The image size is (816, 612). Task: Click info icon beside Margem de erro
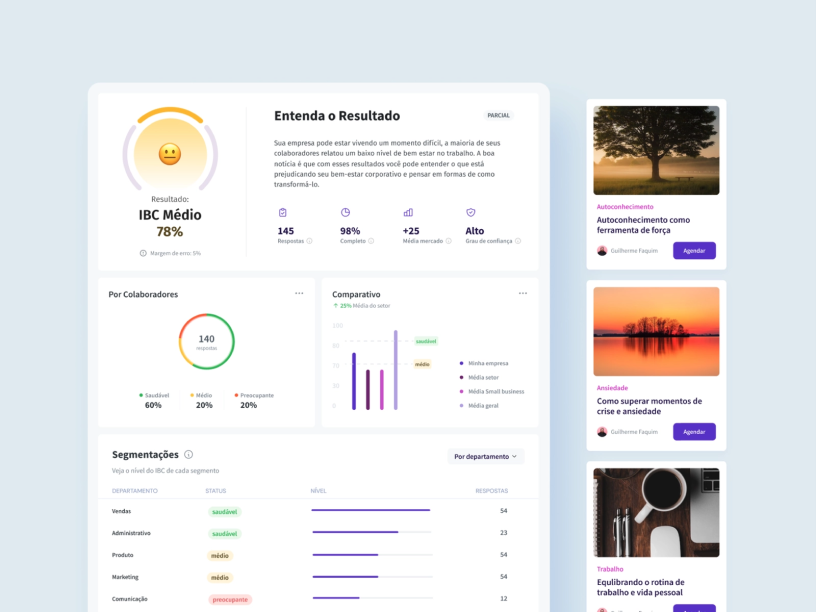(x=143, y=253)
